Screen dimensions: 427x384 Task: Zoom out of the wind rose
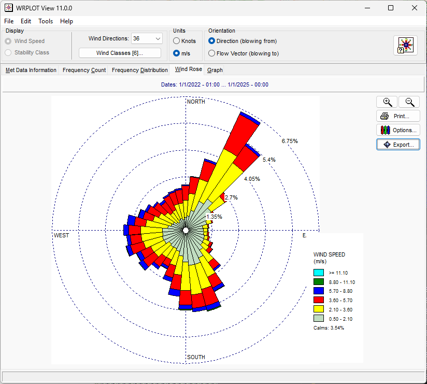[x=409, y=102]
